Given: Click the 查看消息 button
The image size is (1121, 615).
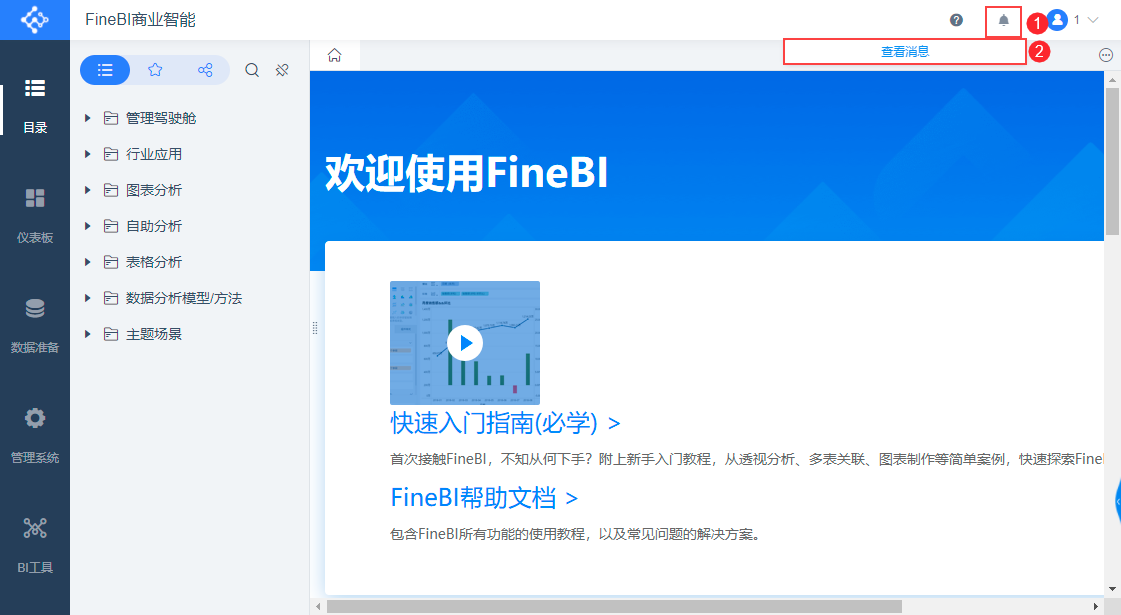Looking at the screenshot, I should [x=905, y=51].
